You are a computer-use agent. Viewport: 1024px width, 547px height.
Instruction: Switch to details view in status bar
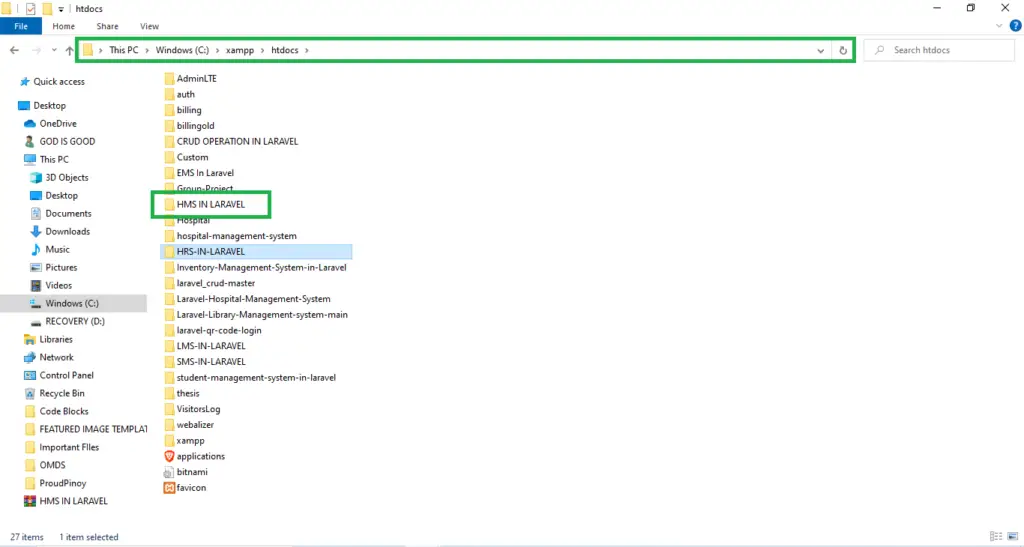coord(995,537)
